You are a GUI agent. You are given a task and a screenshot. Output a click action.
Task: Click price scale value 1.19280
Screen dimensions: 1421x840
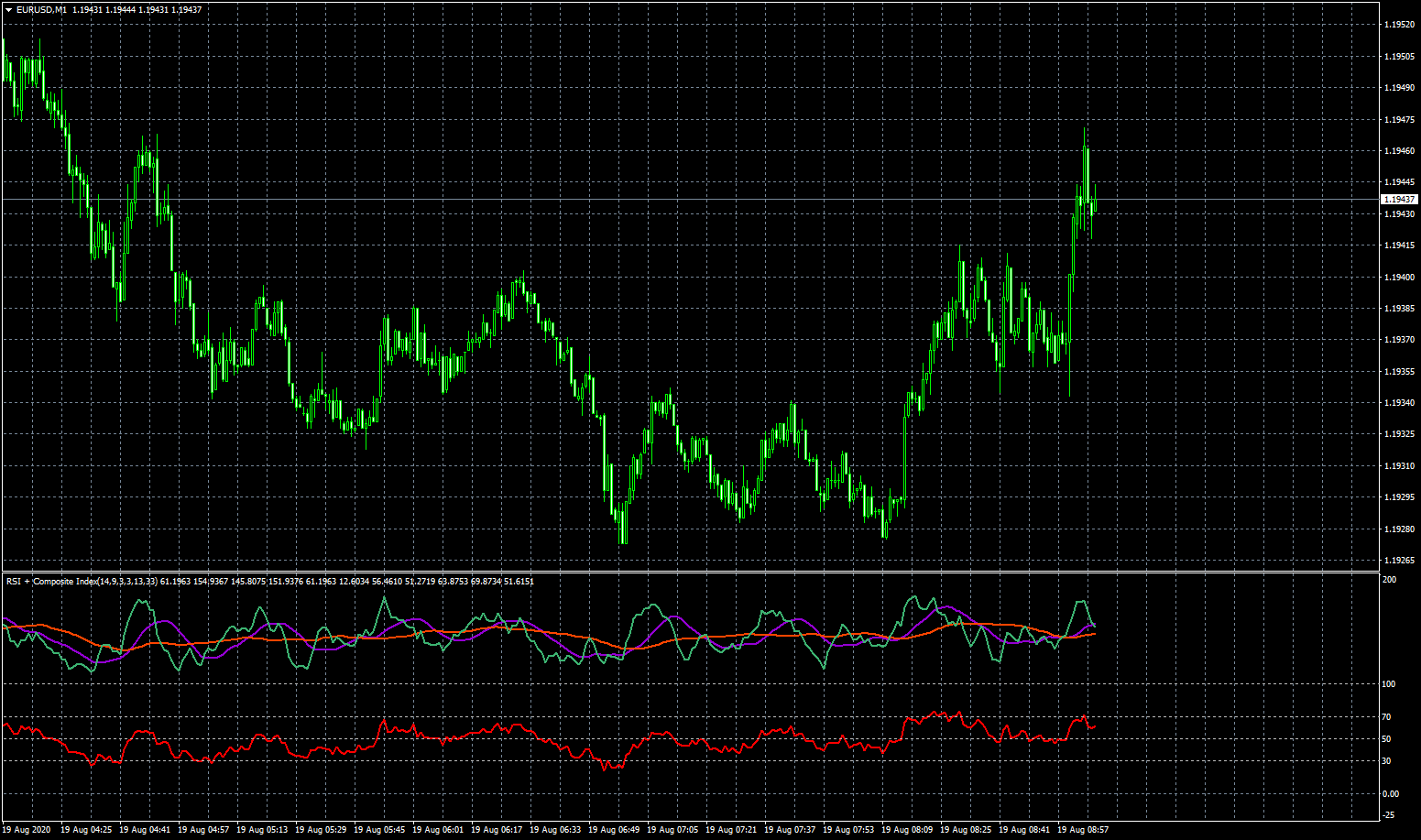[x=1398, y=529]
